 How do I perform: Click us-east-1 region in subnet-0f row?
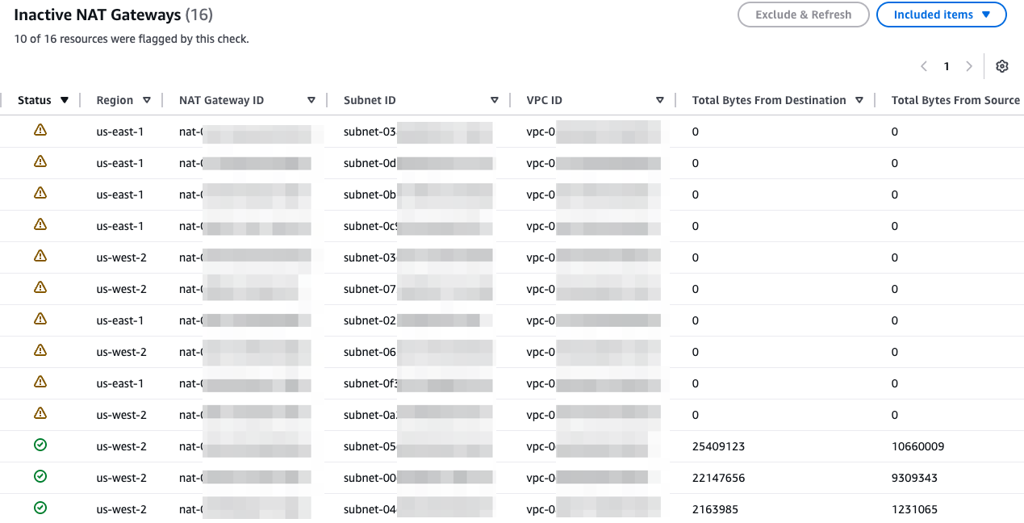[x=120, y=383]
